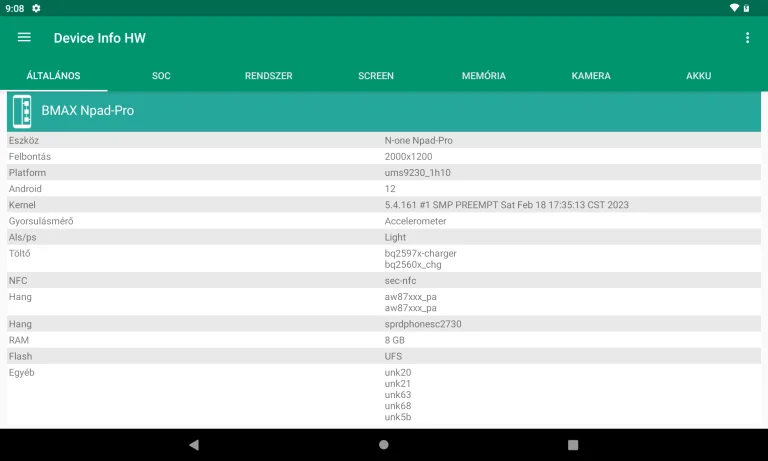Open the SCREEN tab

376,75
